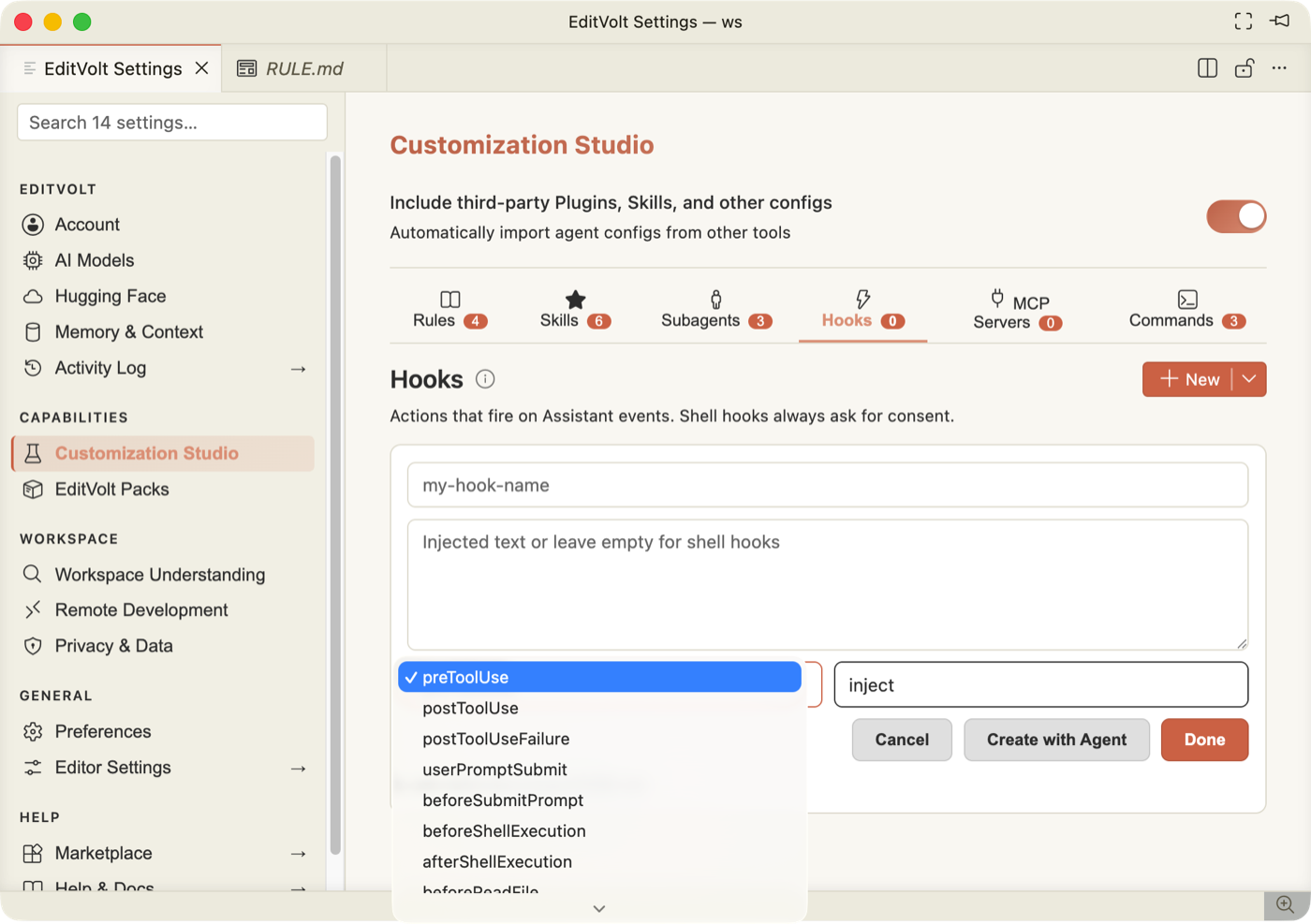Pick beforeSubmitPrompt from the event list

coord(599,800)
